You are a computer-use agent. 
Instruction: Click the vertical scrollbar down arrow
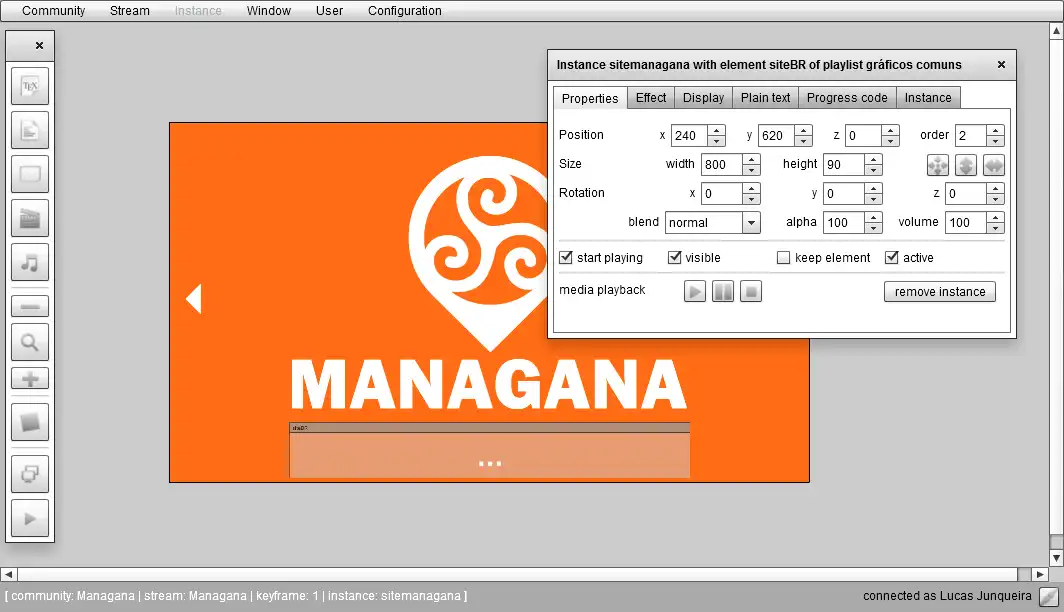[1057, 558]
